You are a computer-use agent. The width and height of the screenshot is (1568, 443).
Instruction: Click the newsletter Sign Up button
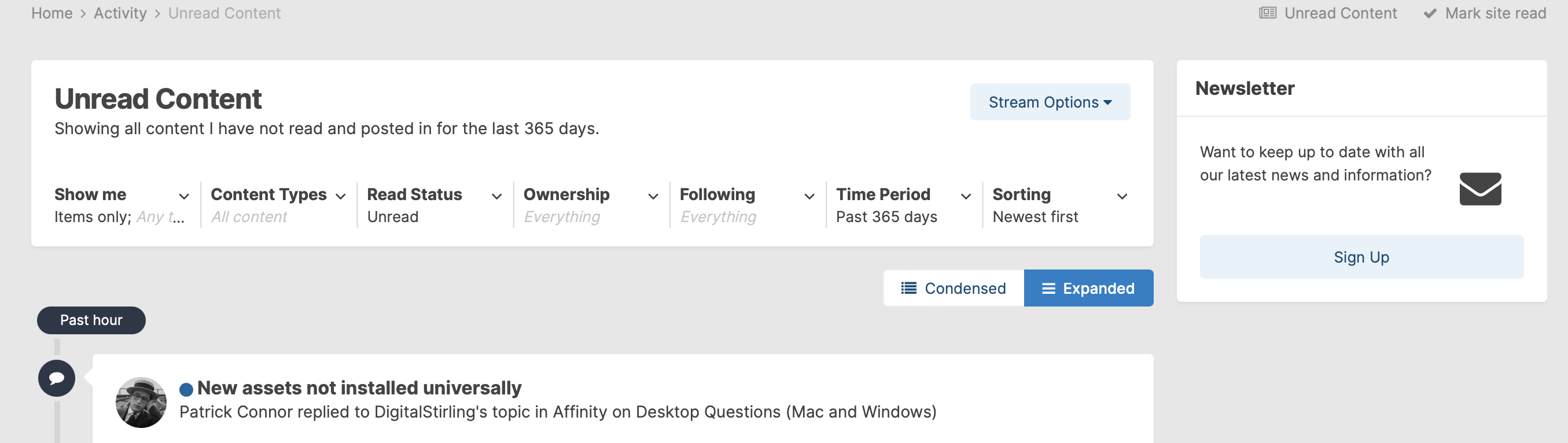[1361, 257]
